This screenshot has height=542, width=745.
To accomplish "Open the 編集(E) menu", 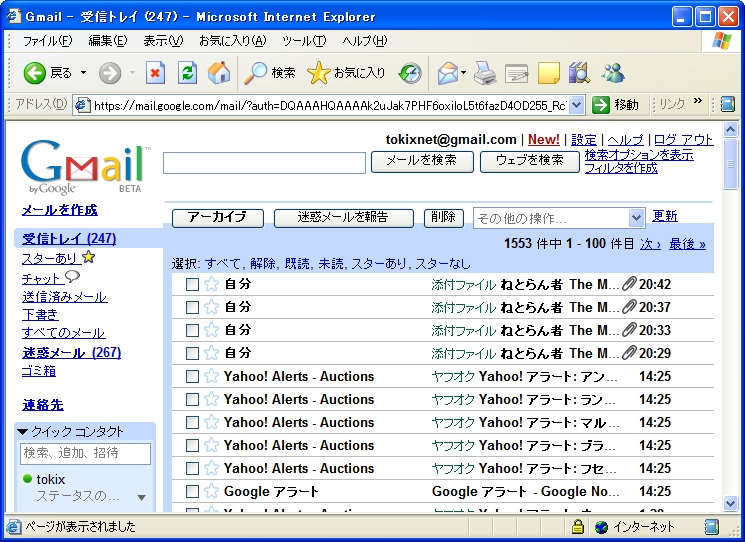I will coord(108,41).
